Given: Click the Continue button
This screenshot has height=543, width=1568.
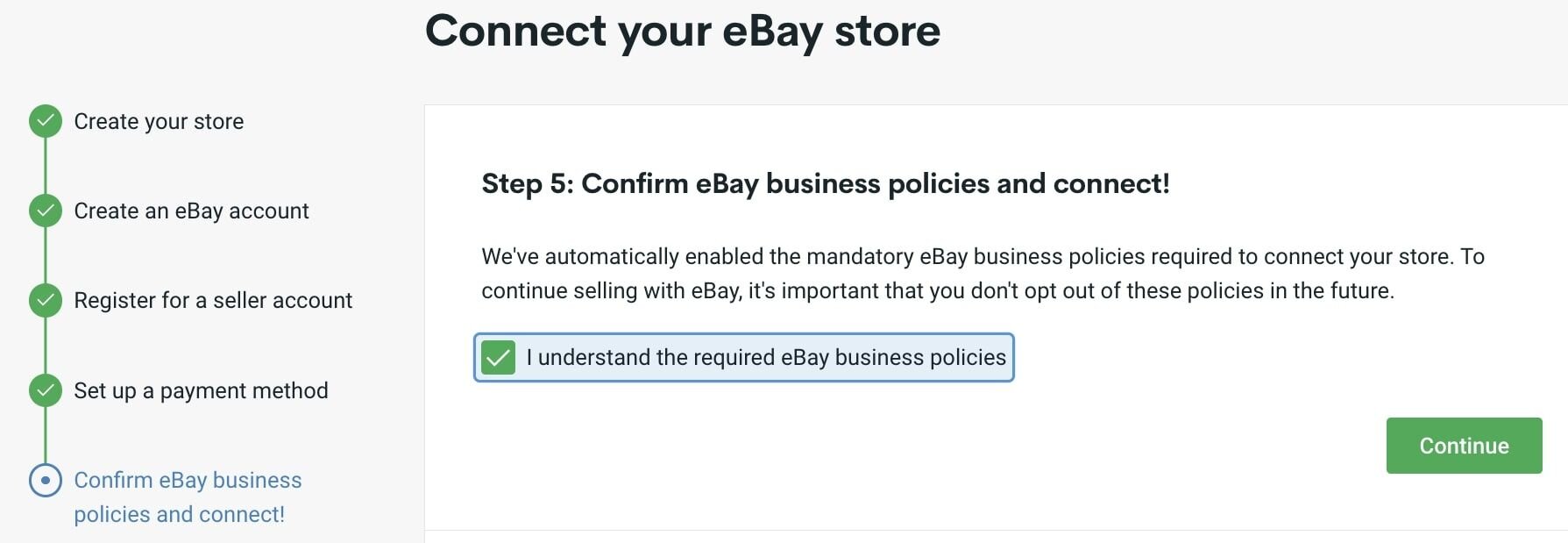Looking at the screenshot, I should 1463,445.
